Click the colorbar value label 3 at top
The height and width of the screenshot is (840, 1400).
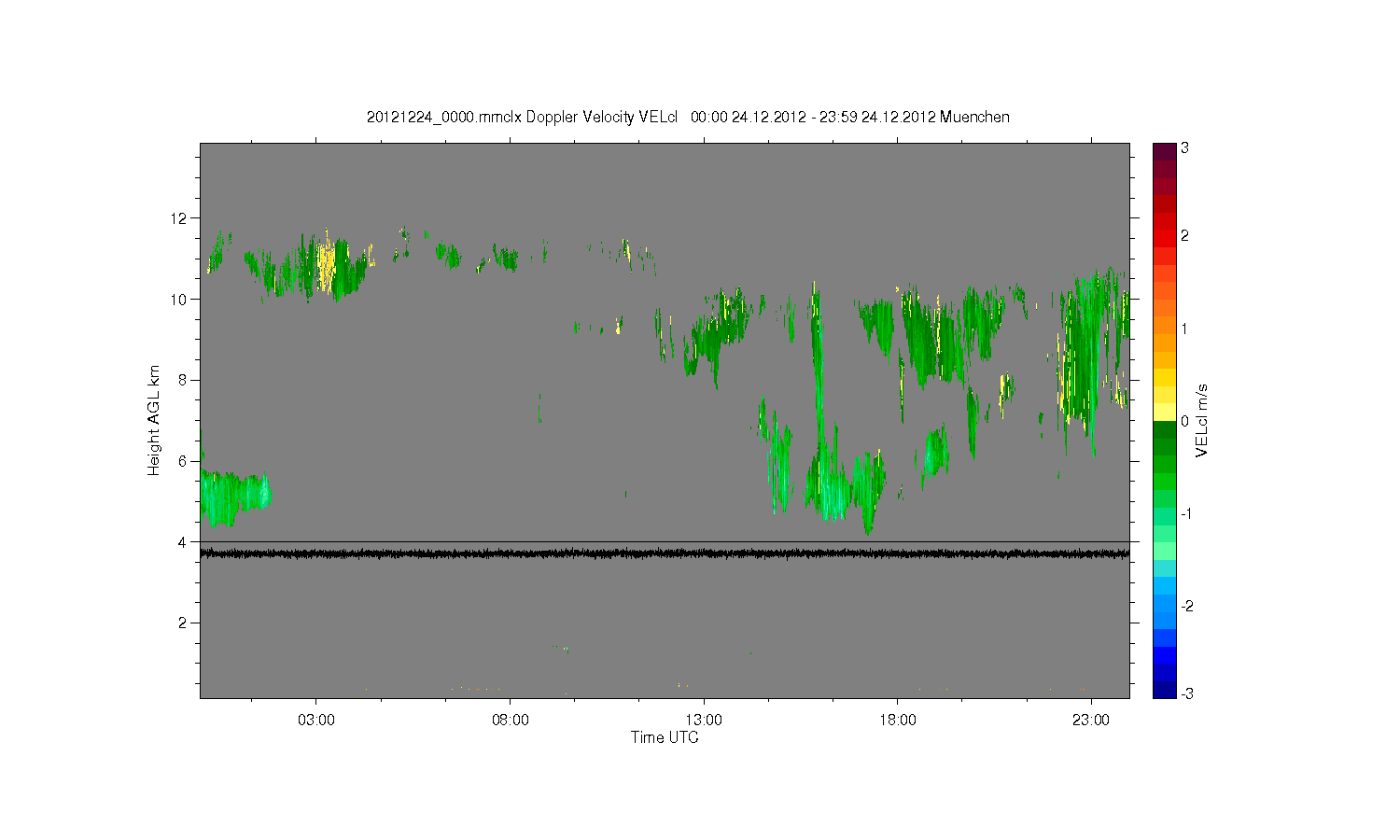(1184, 148)
